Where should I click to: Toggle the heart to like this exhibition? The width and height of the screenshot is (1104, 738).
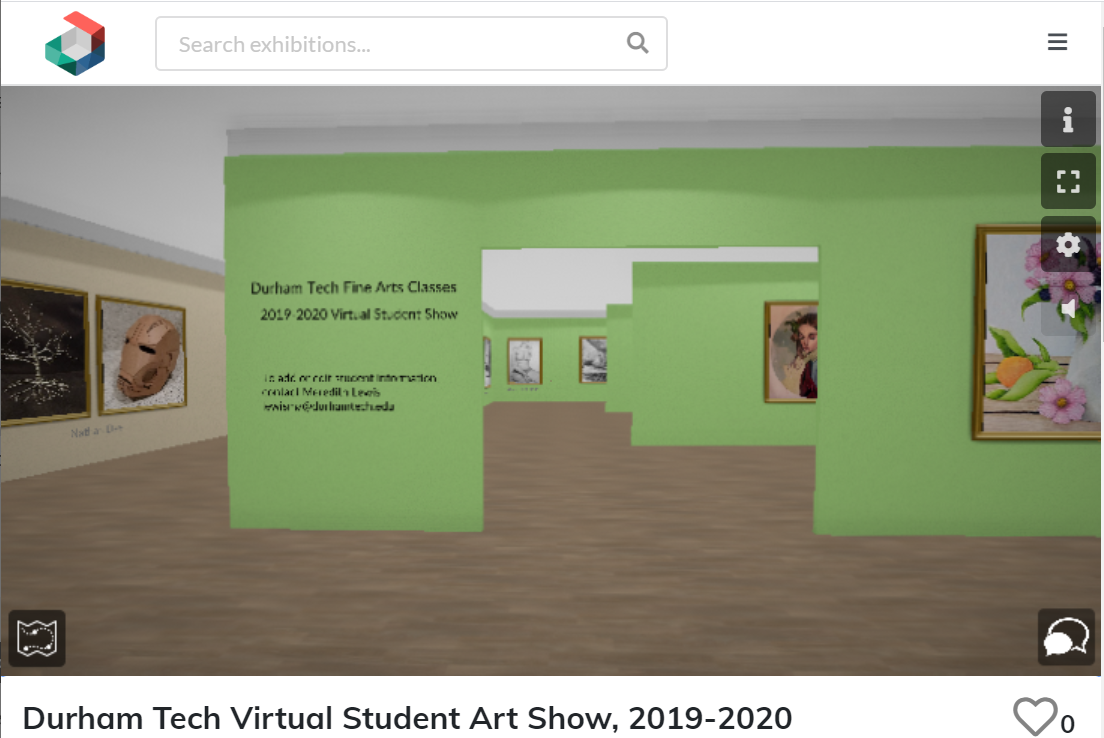click(x=1035, y=715)
